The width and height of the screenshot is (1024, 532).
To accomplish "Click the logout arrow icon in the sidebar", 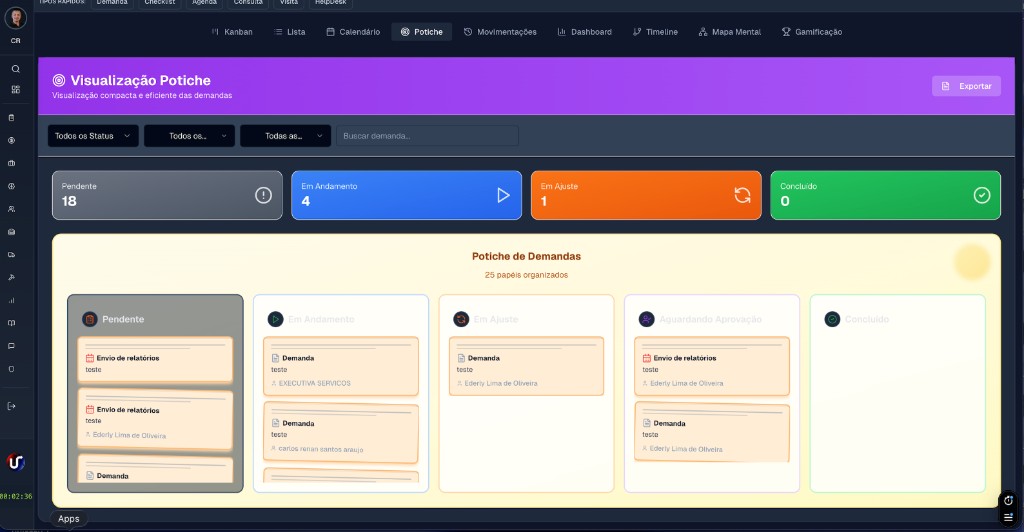I will tap(11, 406).
